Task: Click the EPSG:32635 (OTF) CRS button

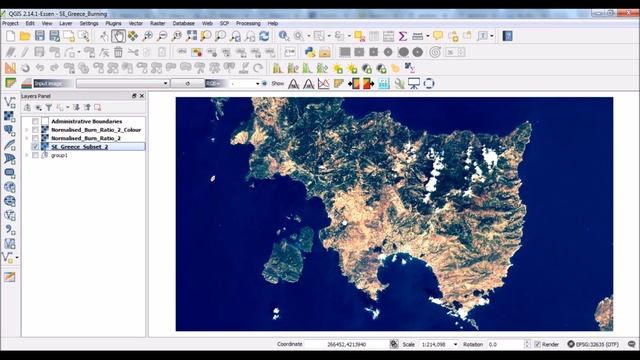Action: (593, 344)
